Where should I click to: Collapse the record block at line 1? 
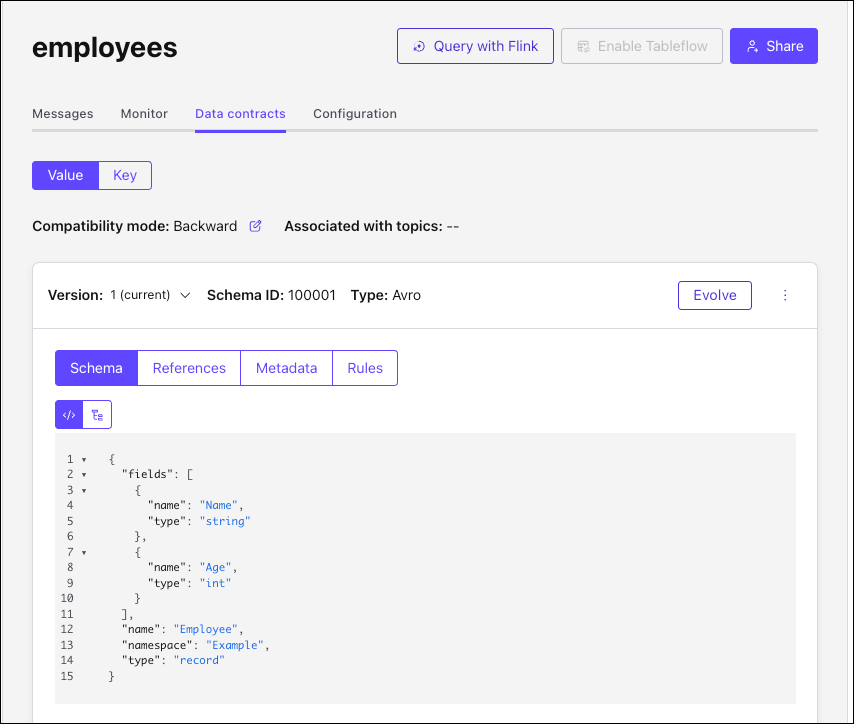(84, 458)
